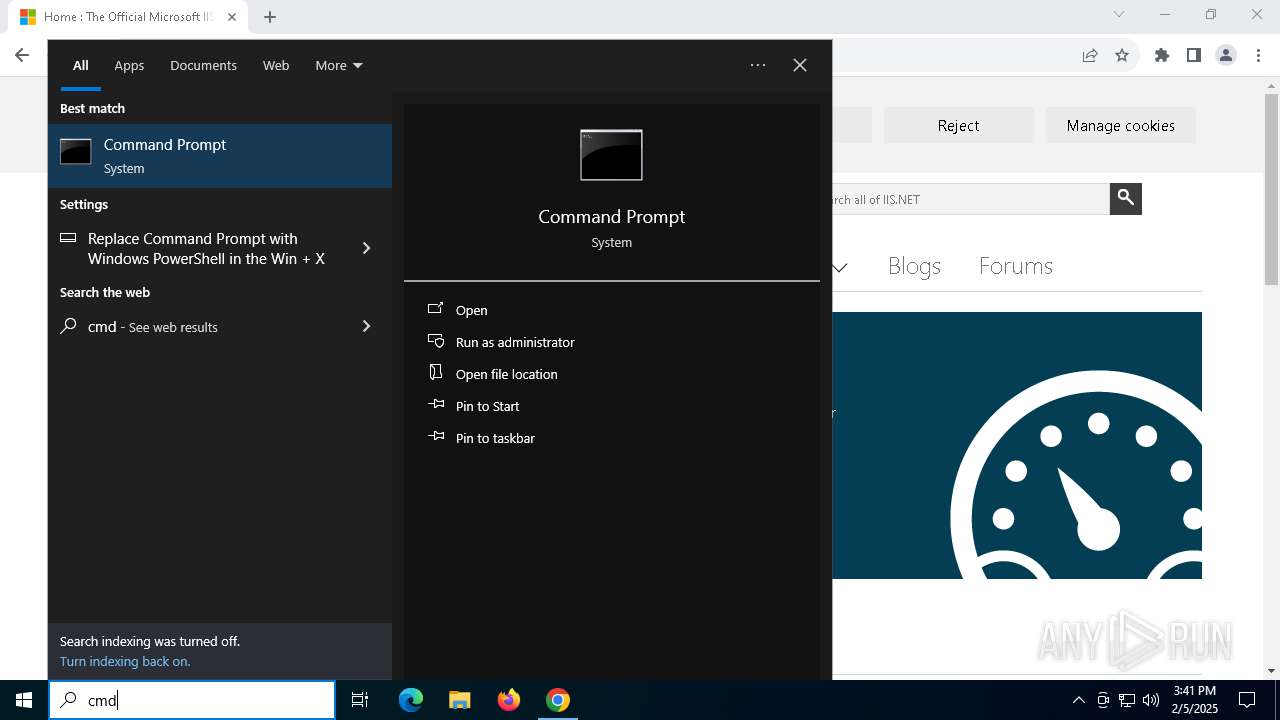Switch to the Documents search tab

tap(203, 65)
